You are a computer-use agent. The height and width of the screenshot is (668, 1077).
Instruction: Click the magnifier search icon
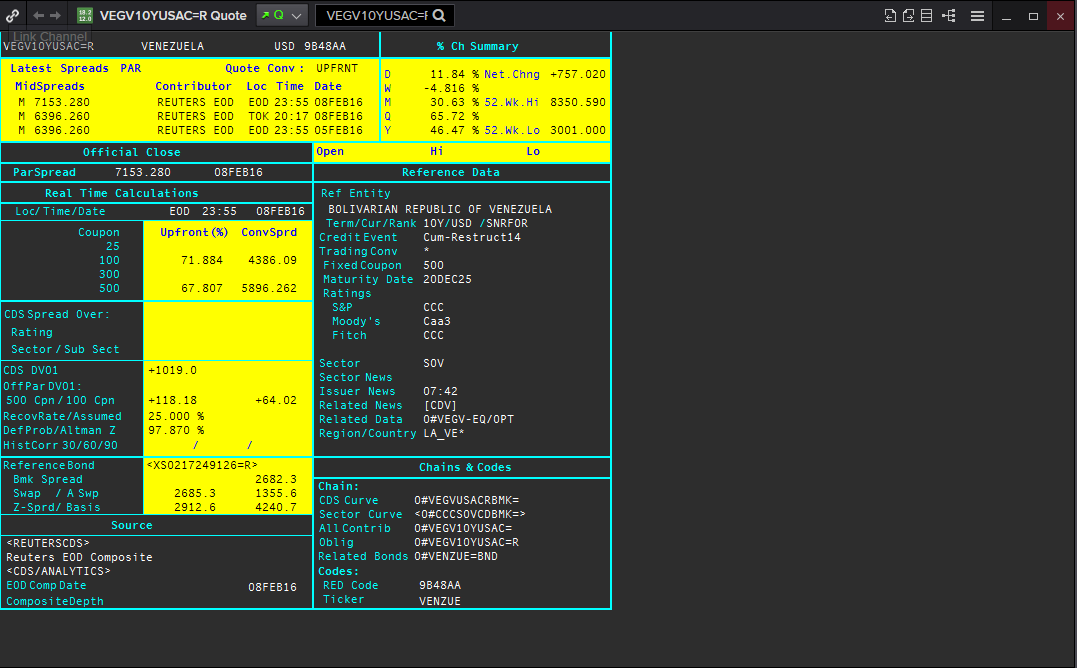pos(440,15)
